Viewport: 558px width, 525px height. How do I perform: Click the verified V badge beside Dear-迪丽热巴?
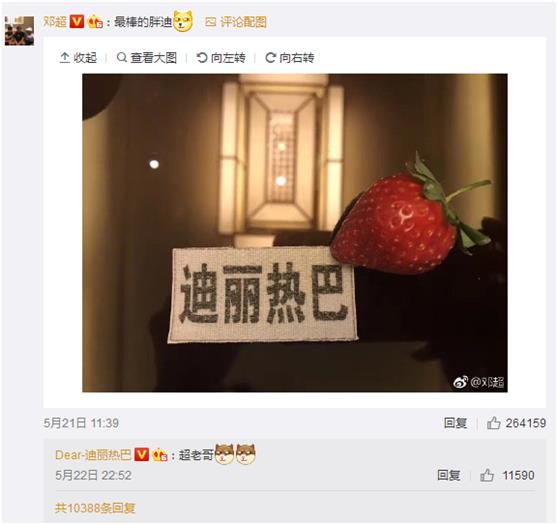coord(141,455)
